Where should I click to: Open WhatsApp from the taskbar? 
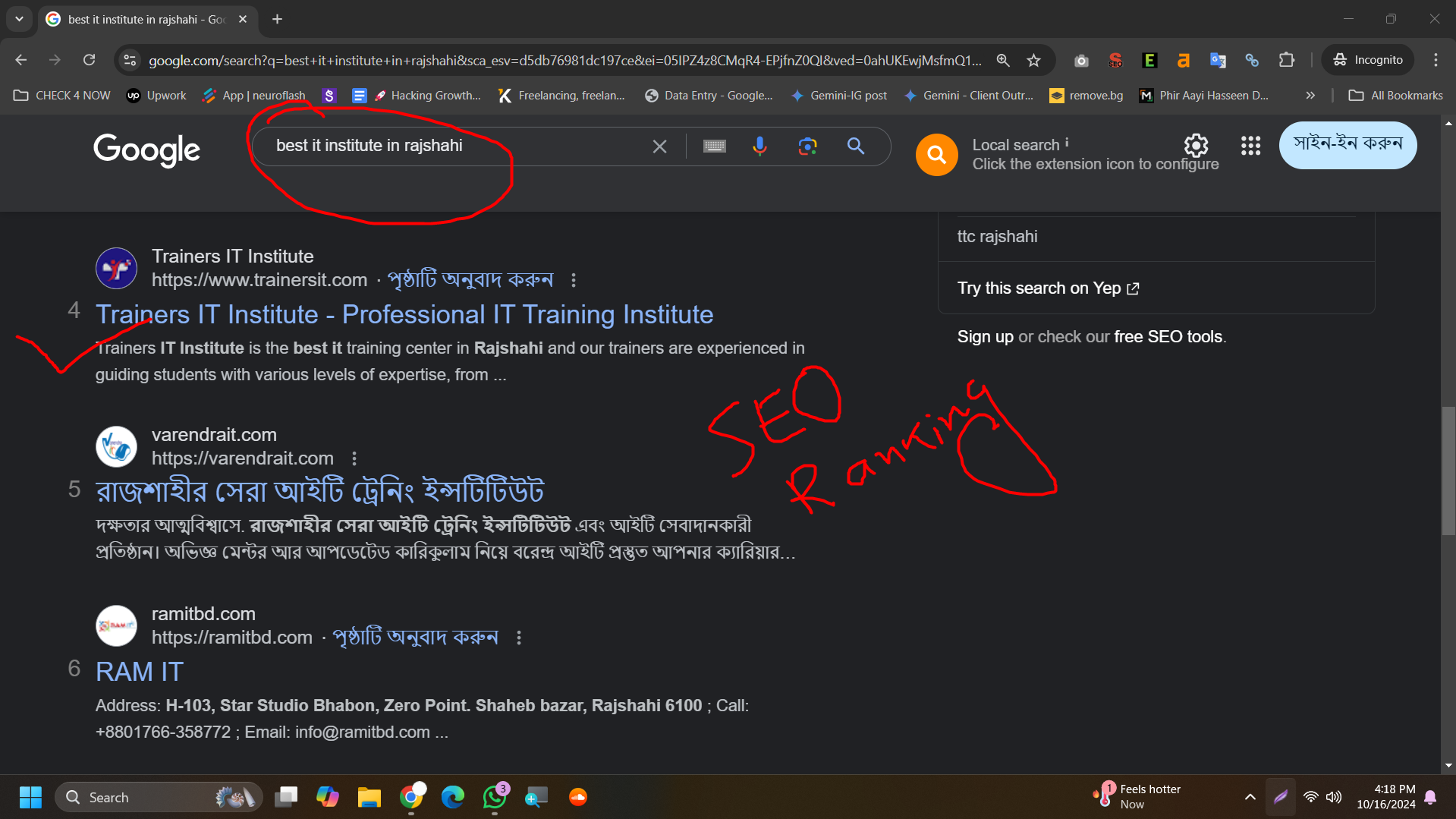pos(495,797)
